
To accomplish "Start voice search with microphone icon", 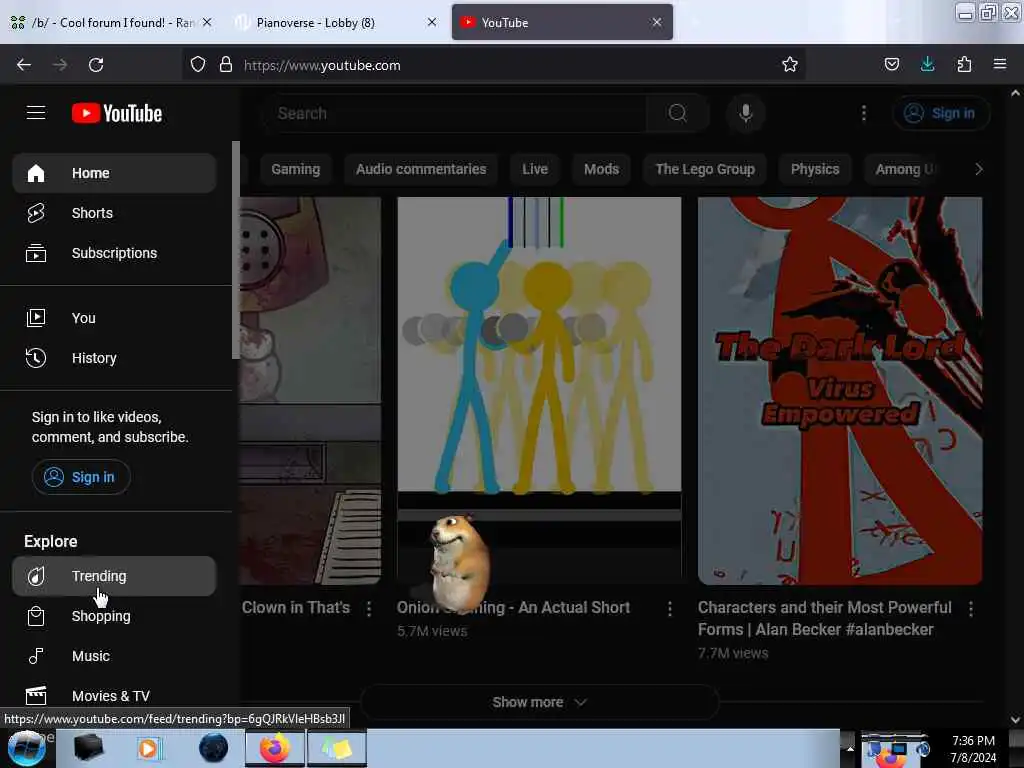I will 746,113.
